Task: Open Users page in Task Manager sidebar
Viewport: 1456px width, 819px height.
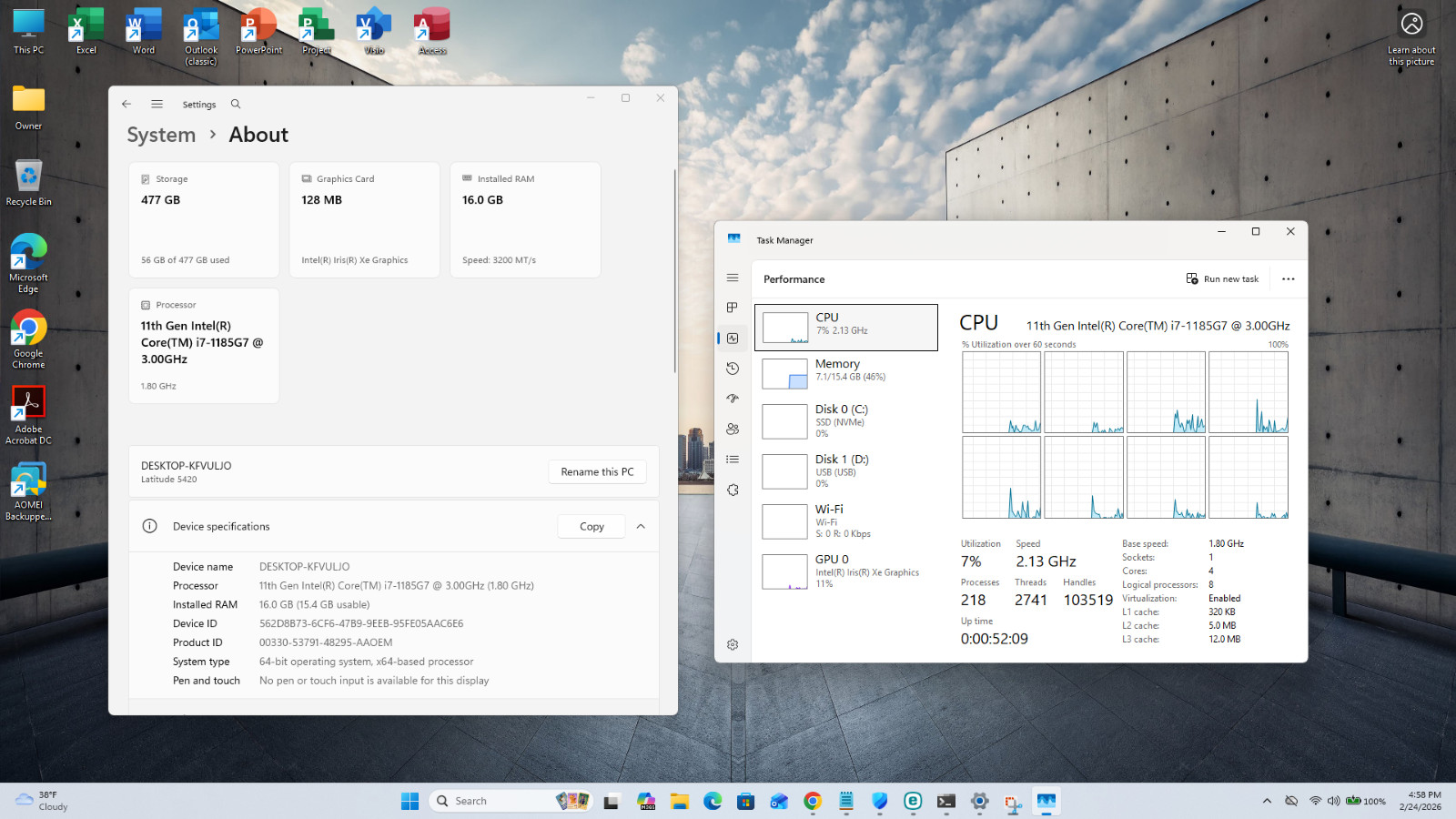Action: (x=733, y=429)
